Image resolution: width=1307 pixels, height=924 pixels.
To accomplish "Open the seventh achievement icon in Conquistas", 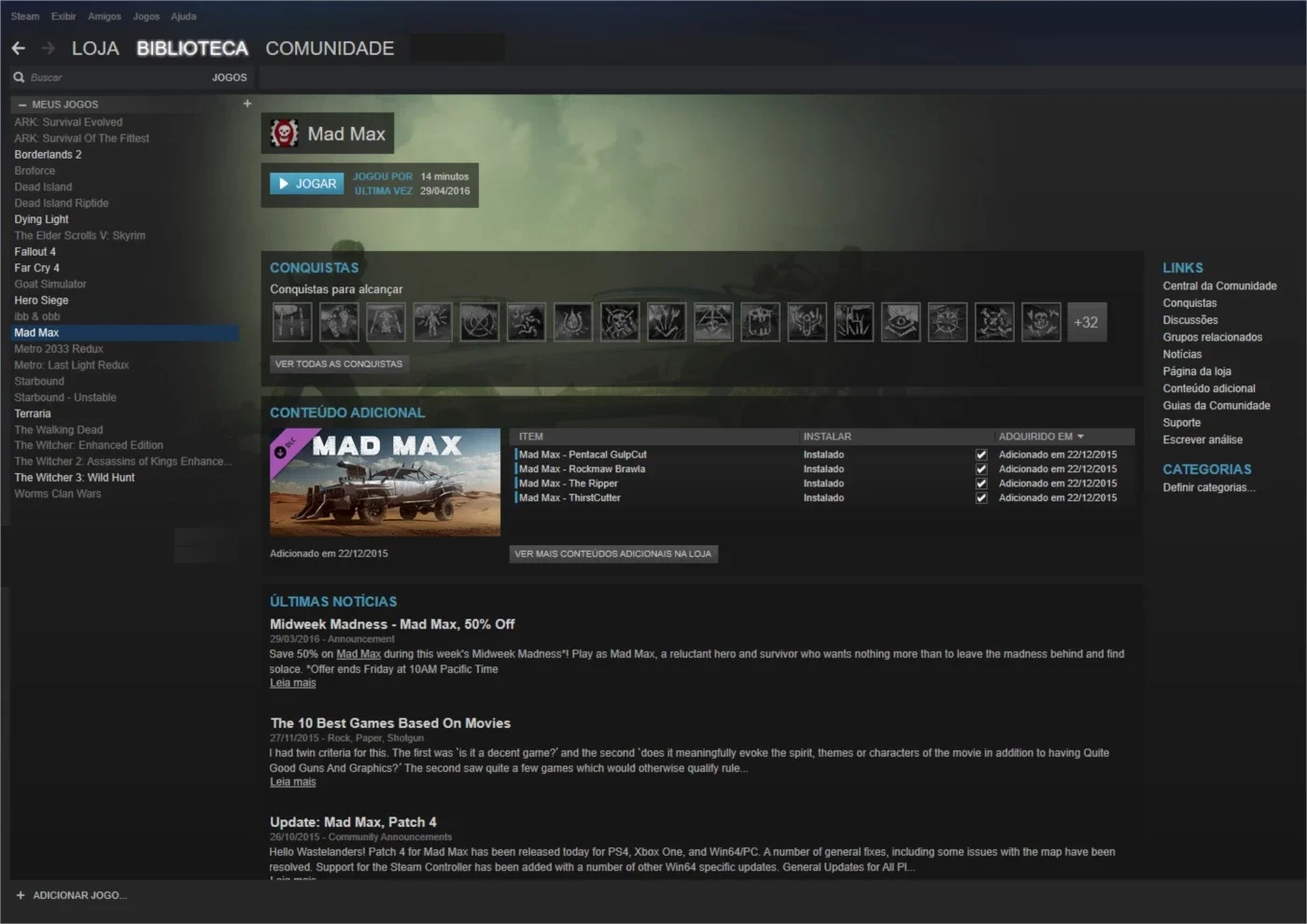I will [x=572, y=322].
